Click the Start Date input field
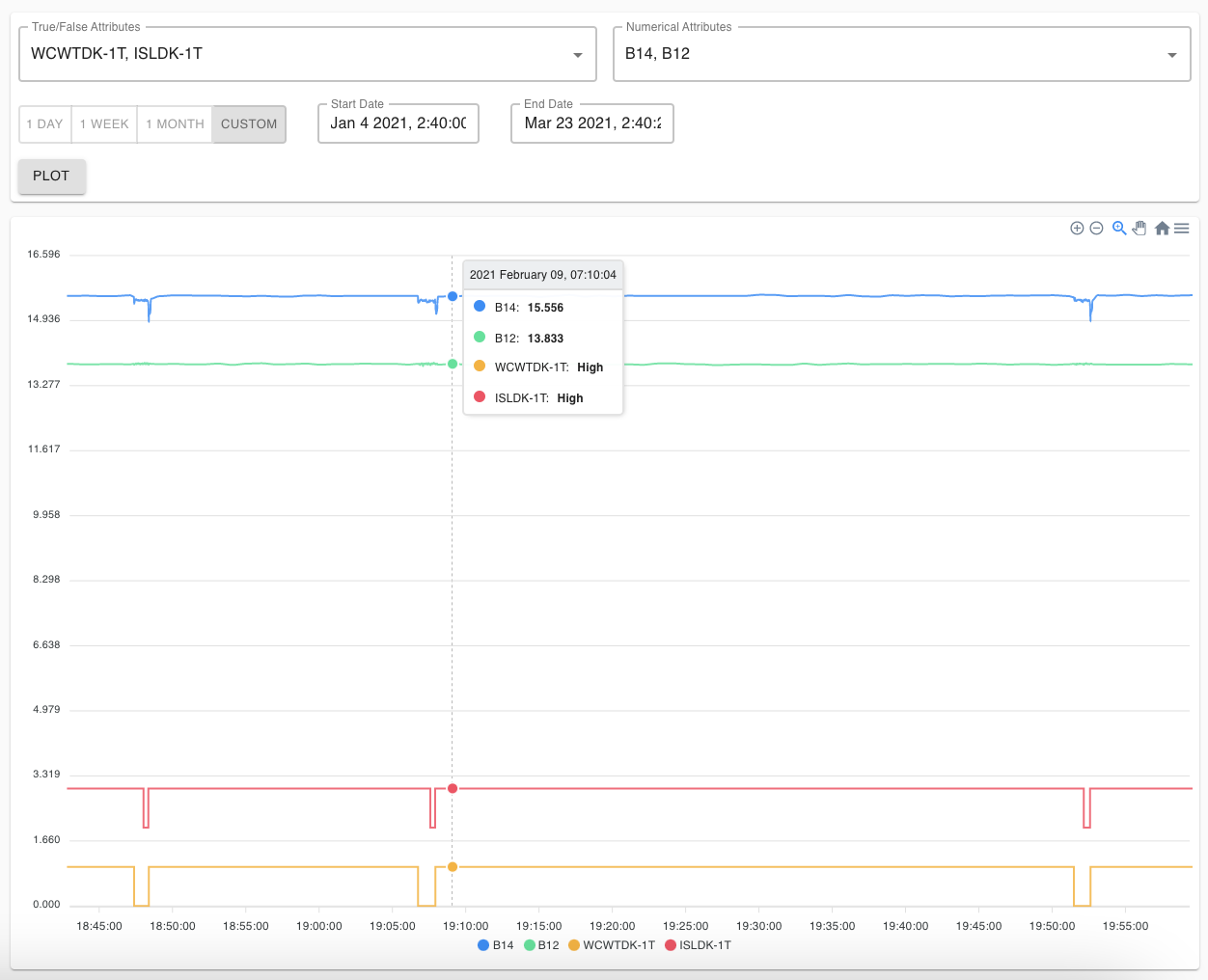This screenshot has width=1208, height=980. coord(398,123)
